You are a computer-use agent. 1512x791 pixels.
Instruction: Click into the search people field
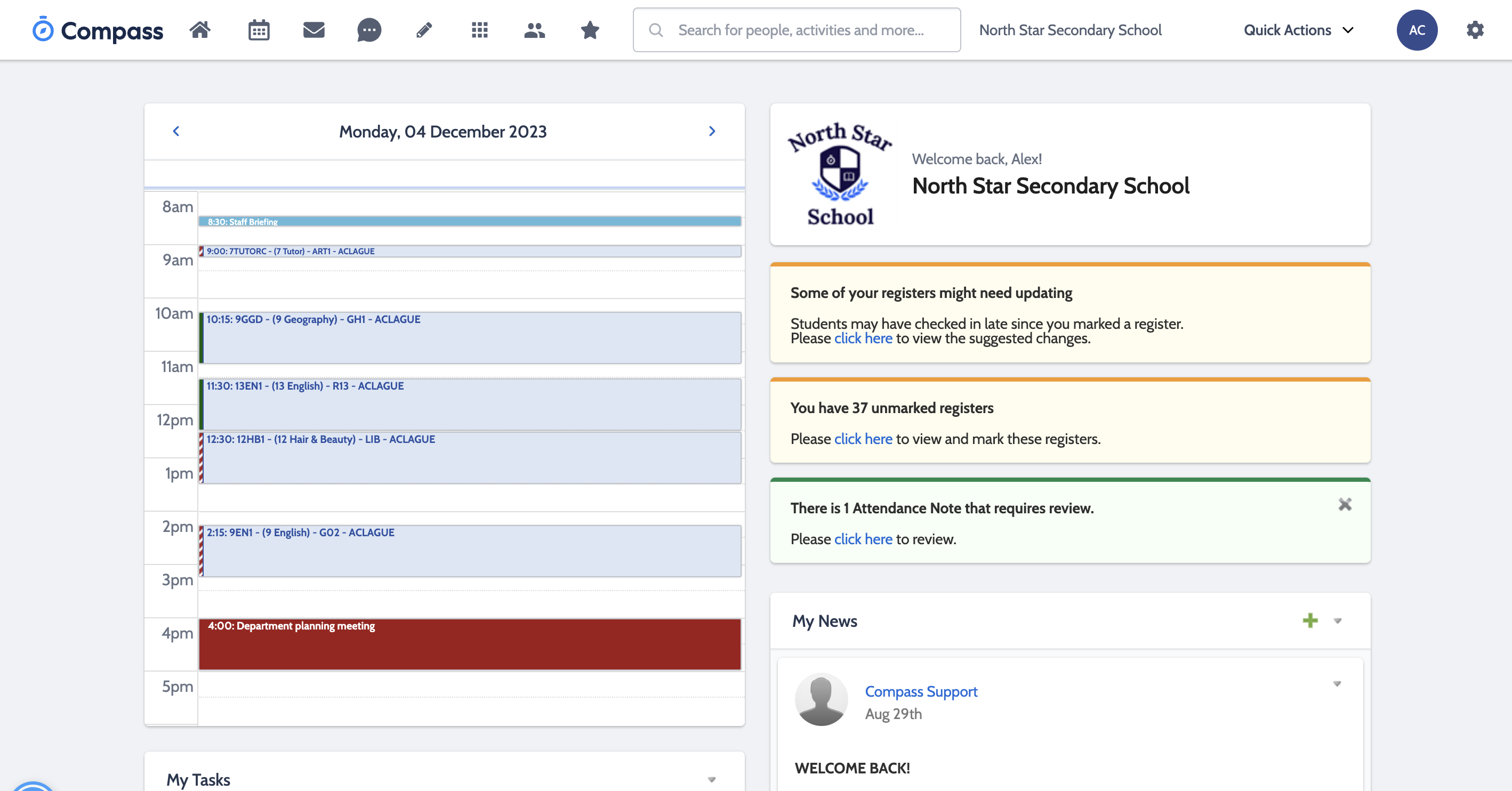797,30
